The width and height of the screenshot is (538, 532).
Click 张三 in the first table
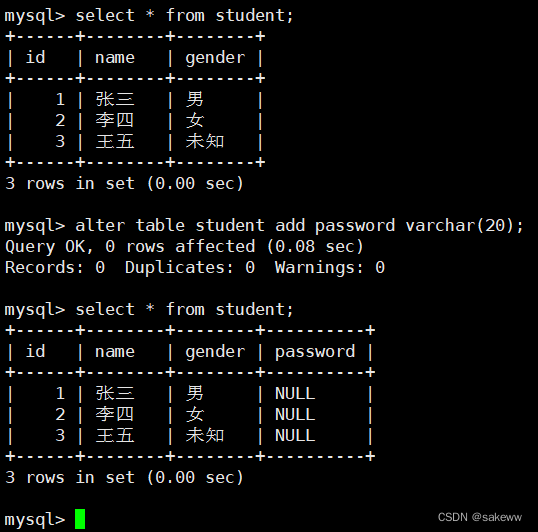[x=115, y=99]
